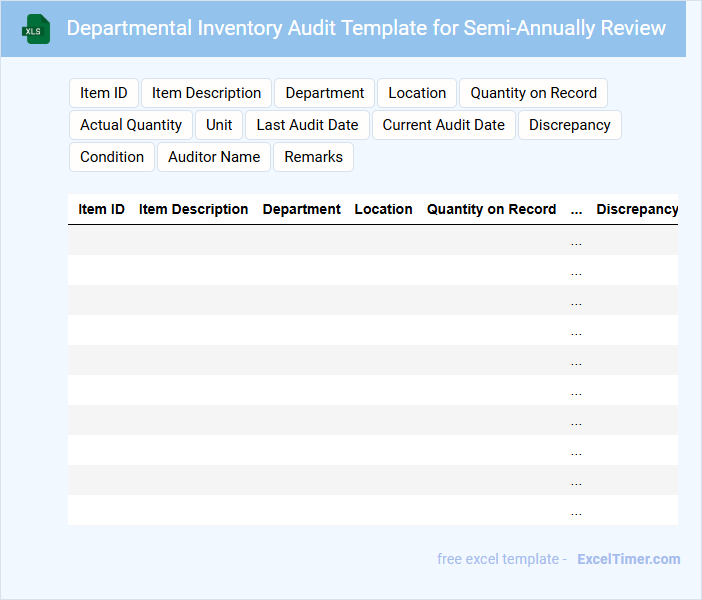
Task: Click the Current Audit Date tag
Action: point(443,125)
